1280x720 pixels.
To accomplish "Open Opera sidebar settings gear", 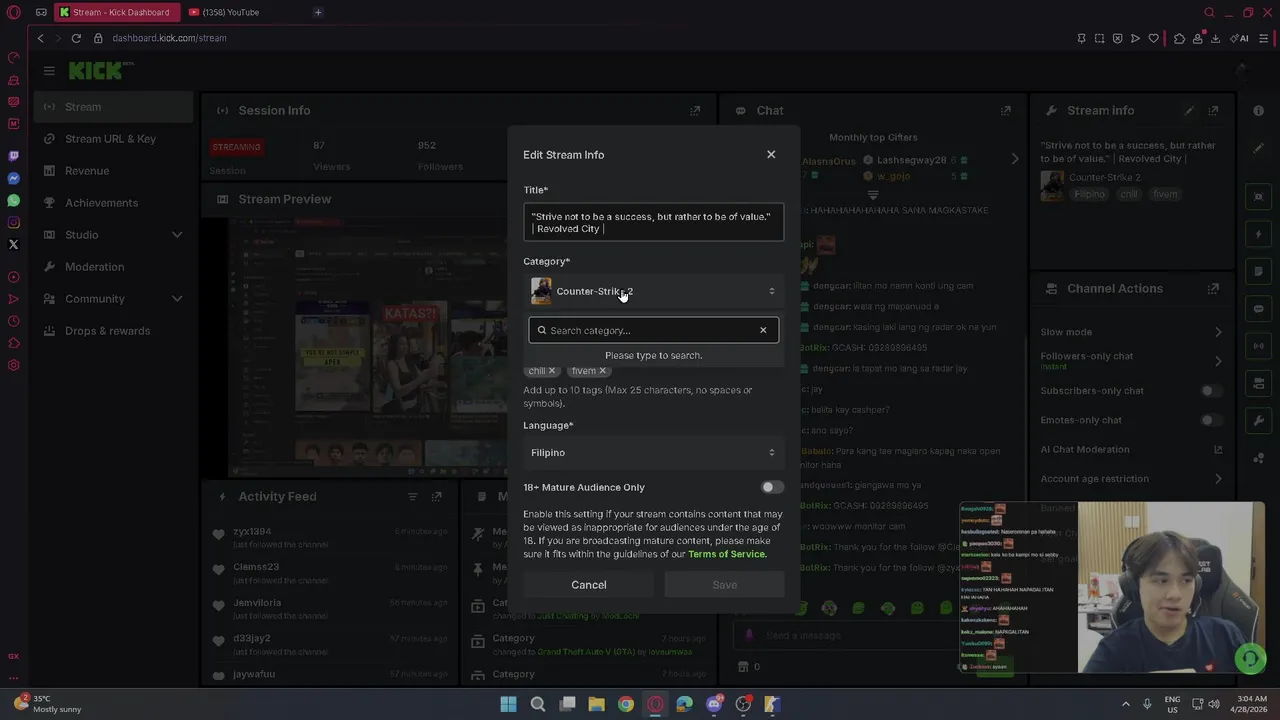I will point(13,365).
